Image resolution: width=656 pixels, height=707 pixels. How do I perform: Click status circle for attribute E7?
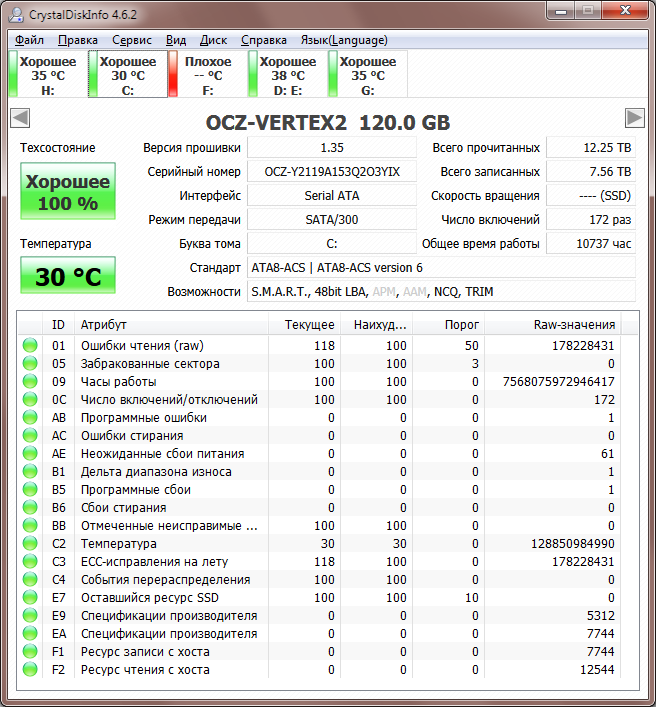click(30, 597)
